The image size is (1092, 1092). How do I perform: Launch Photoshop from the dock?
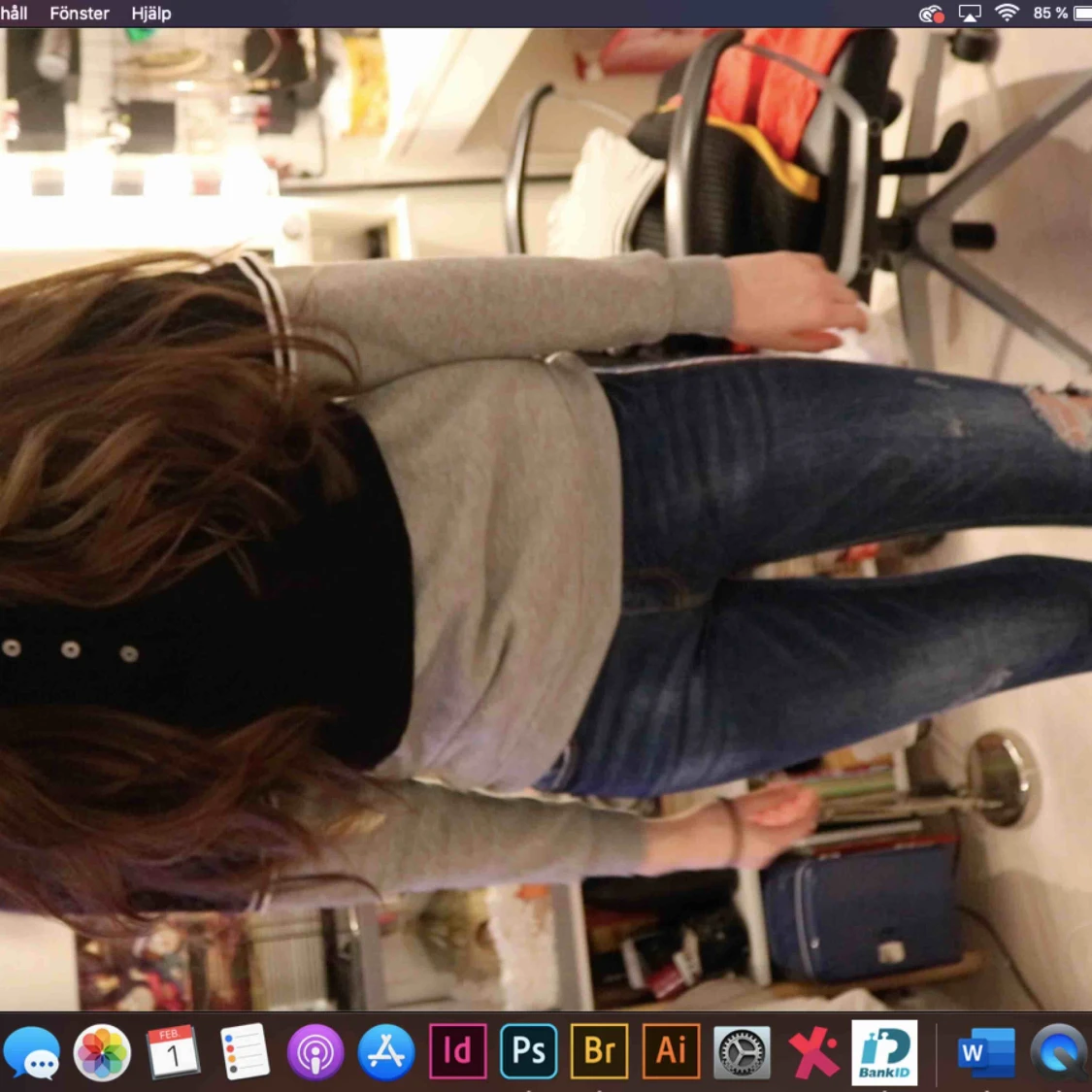528,1051
